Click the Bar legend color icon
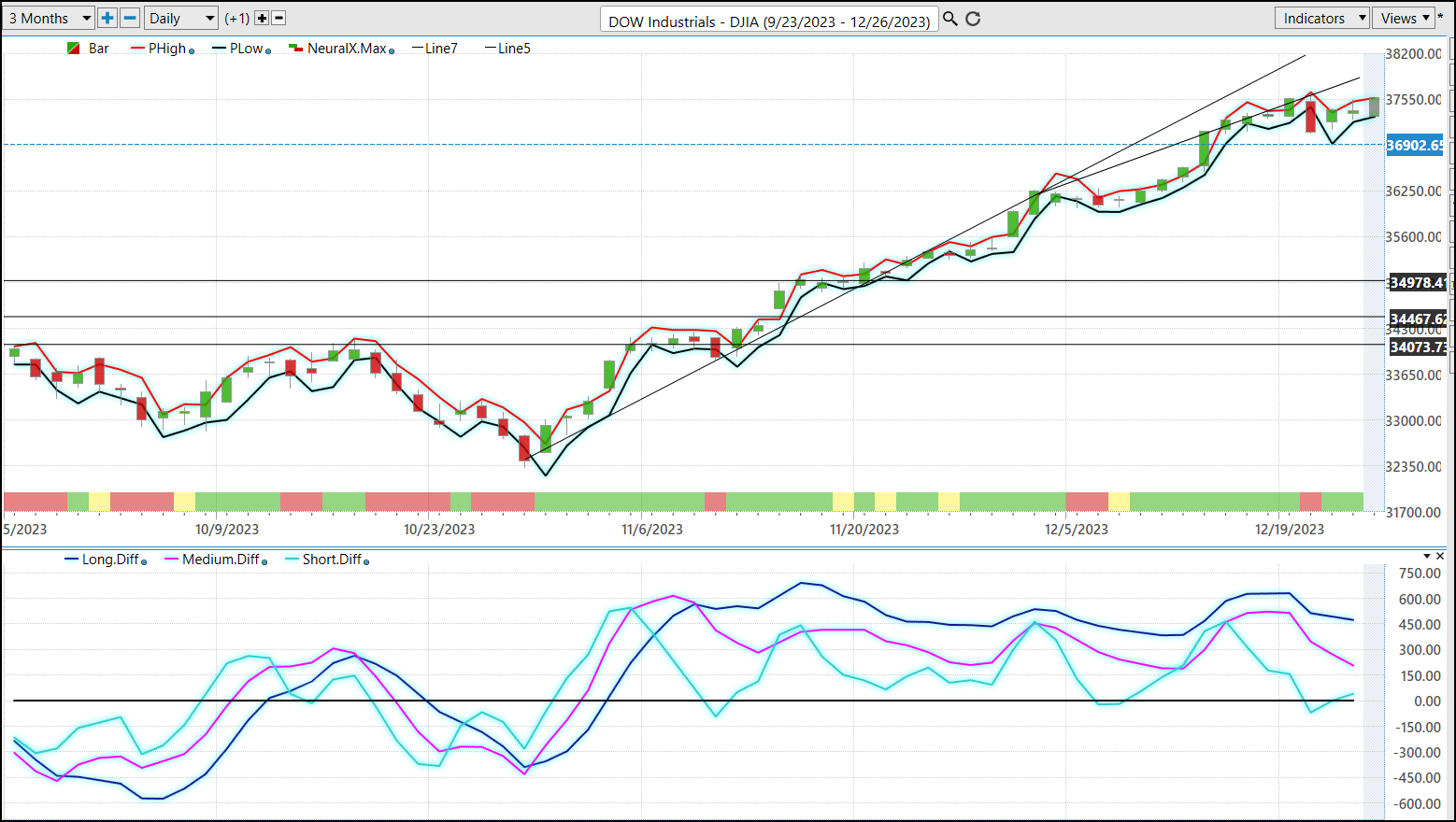Viewport: 1456px width, 822px height. (73, 49)
